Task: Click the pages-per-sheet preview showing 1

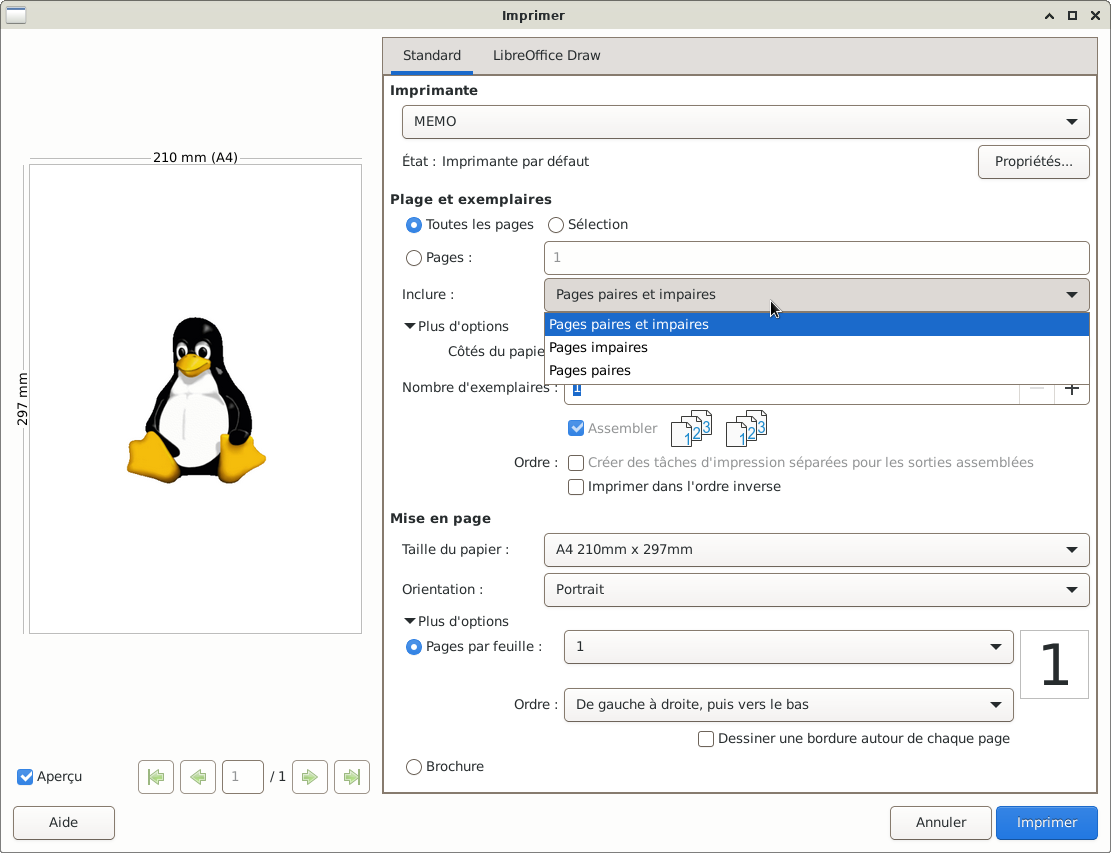Action: pos(1054,665)
